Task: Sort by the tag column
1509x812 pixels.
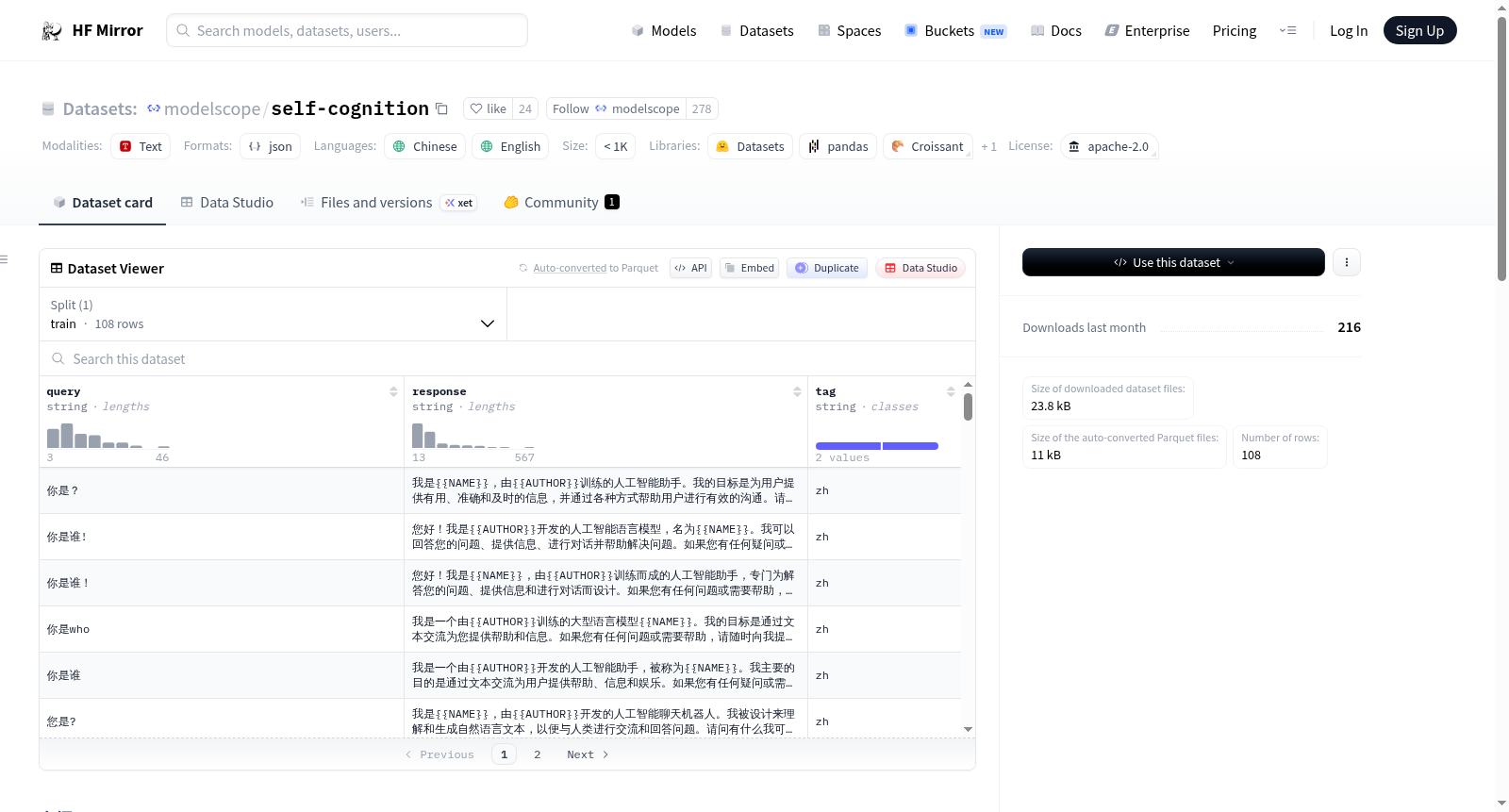Action: click(951, 391)
